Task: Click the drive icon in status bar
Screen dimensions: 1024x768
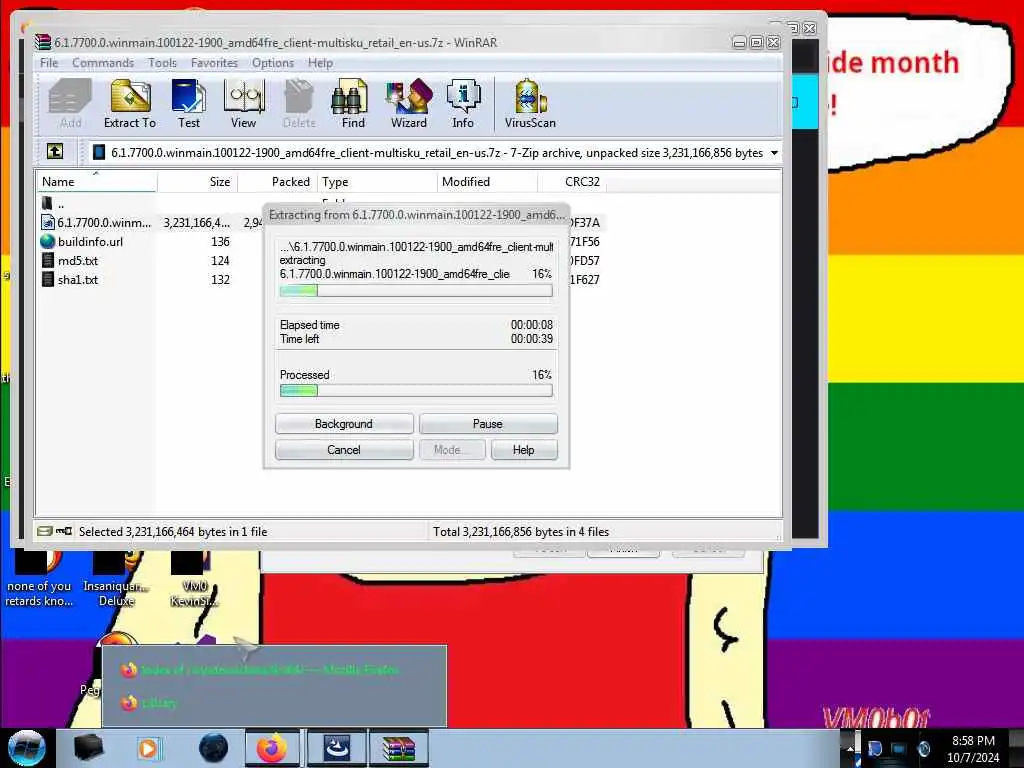Action: coord(44,531)
